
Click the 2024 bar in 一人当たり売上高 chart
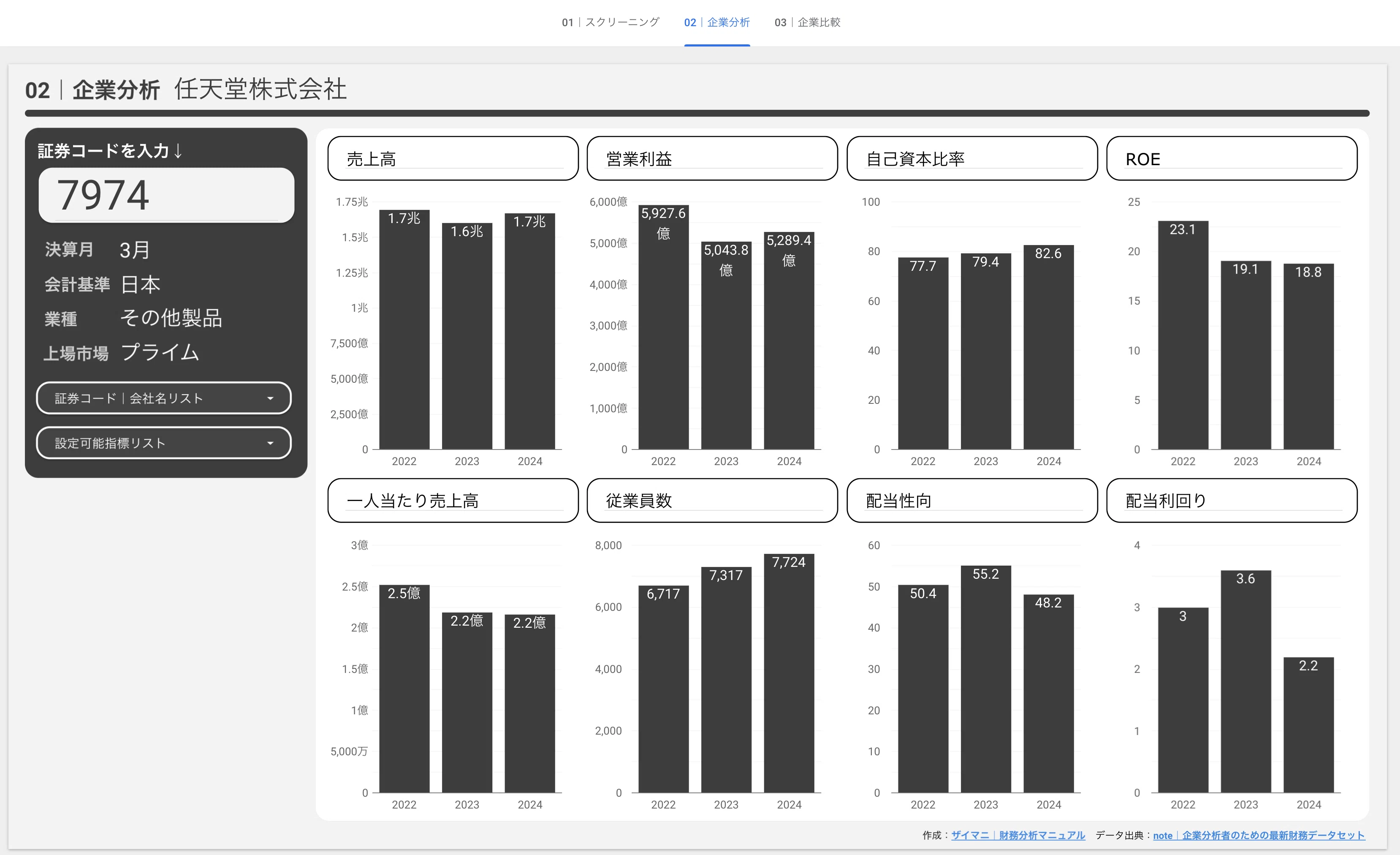(529, 704)
